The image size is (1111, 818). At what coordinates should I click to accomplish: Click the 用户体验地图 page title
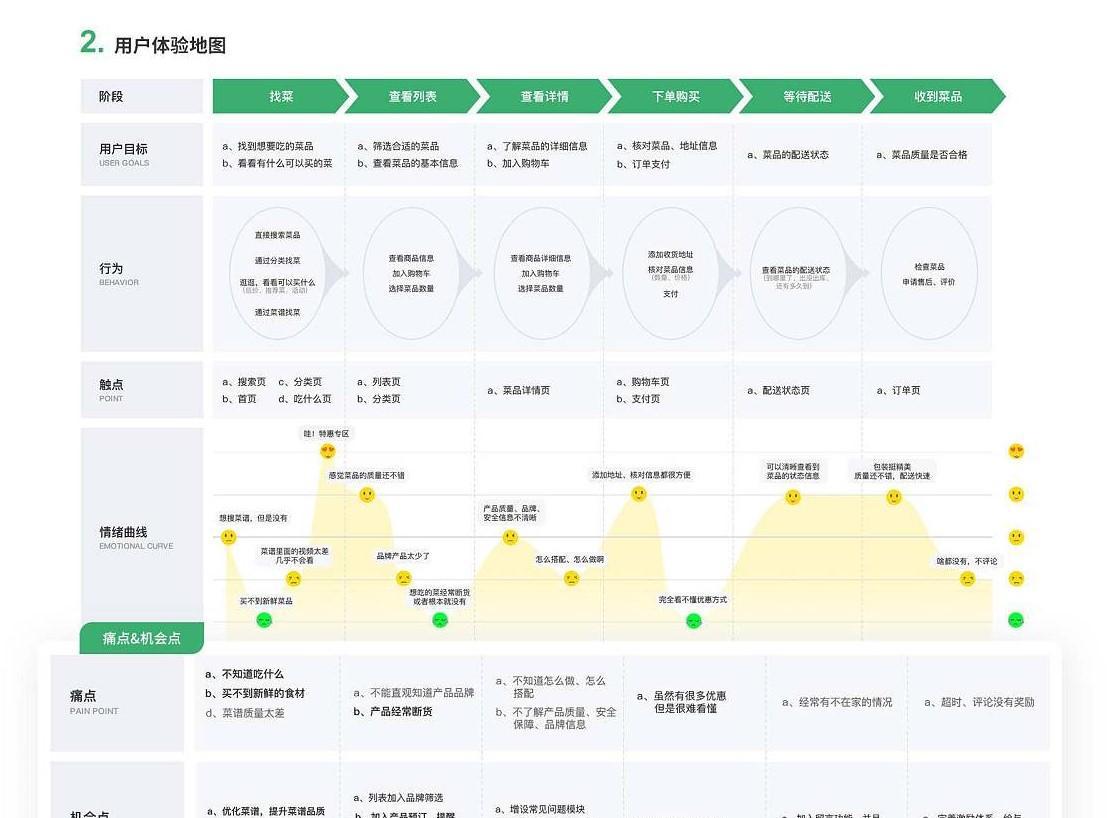(170, 45)
